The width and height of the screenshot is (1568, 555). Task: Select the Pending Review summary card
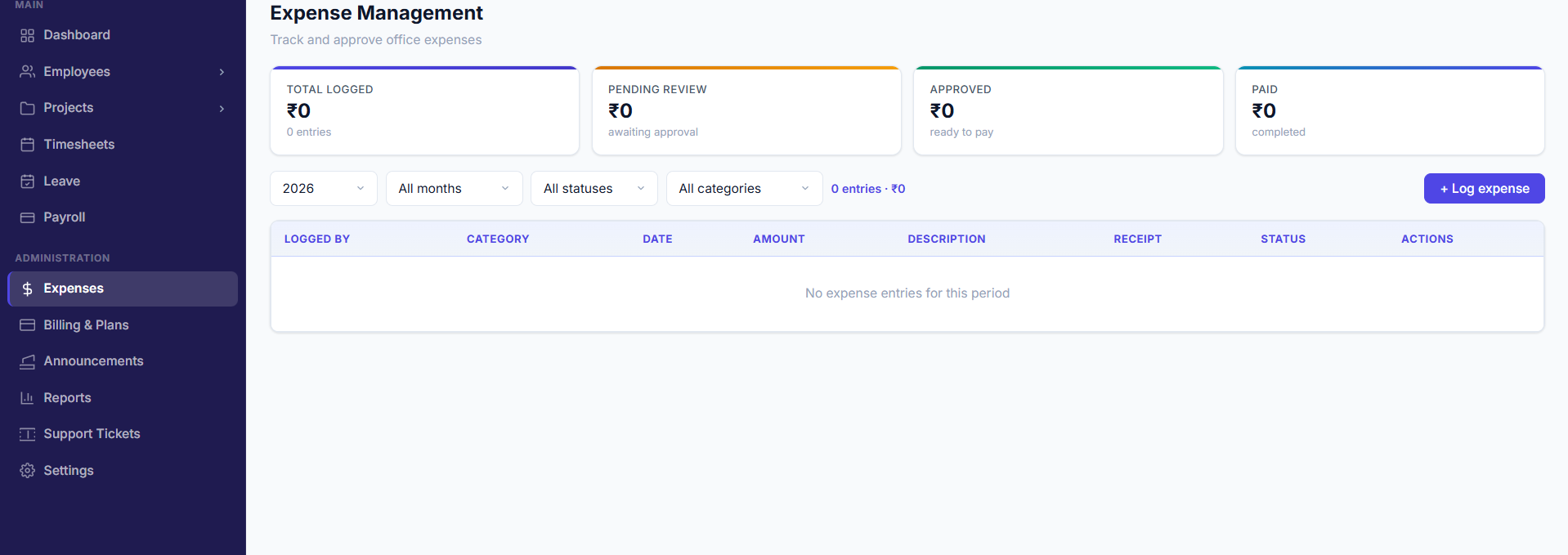[746, 110]
